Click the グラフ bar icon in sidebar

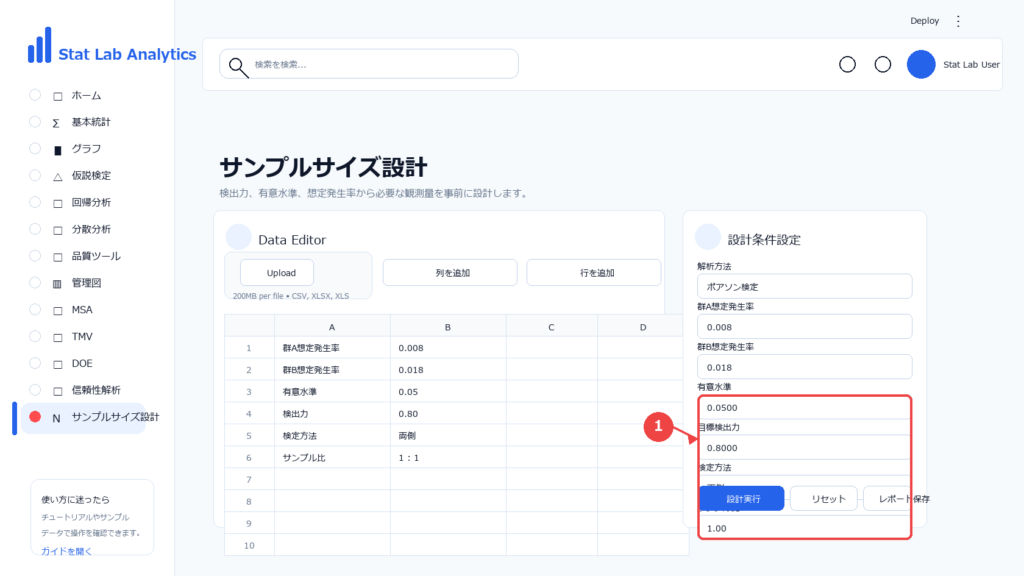57,150
